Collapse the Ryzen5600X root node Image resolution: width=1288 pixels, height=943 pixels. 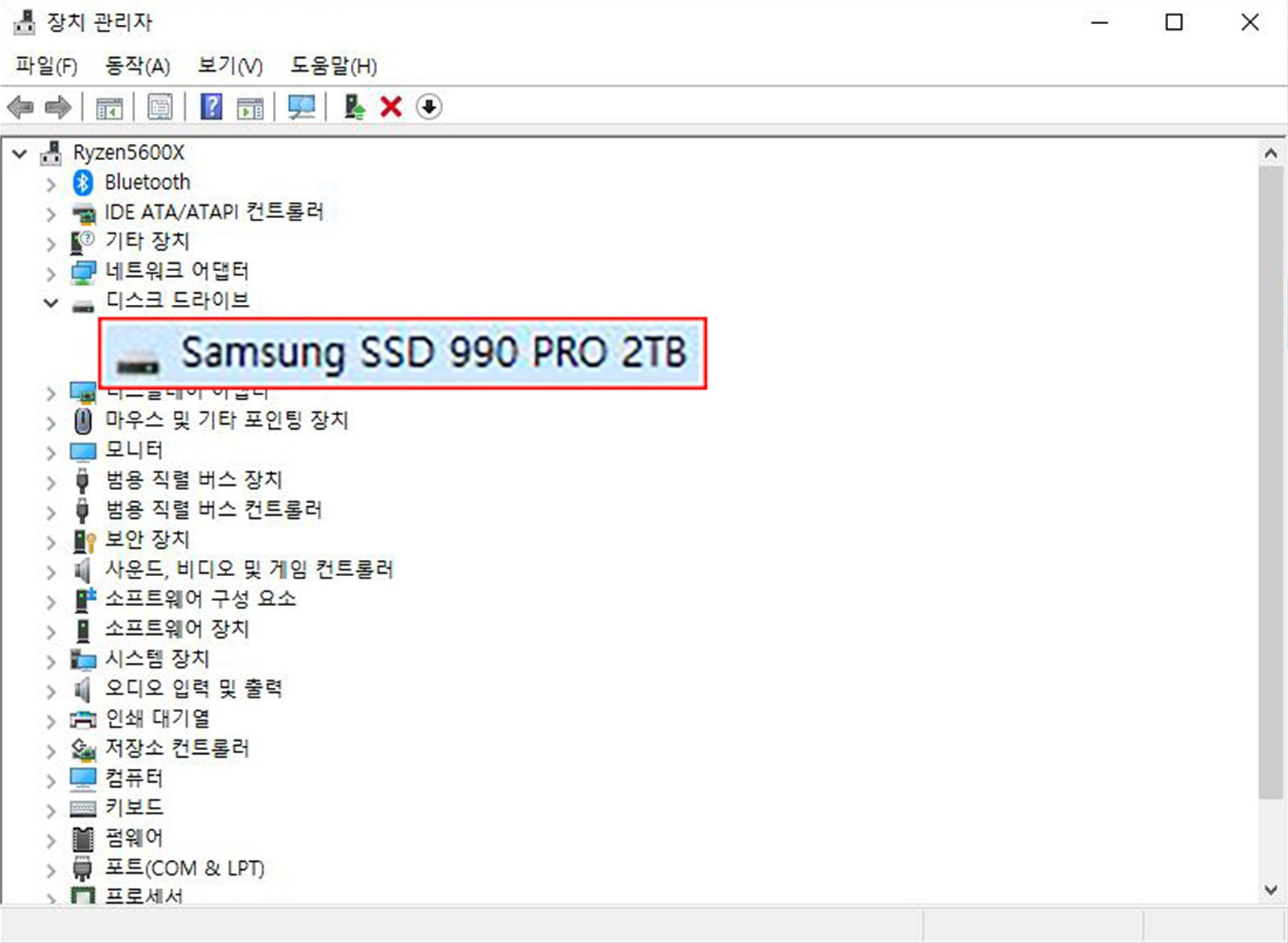click(x=20, y=153)
